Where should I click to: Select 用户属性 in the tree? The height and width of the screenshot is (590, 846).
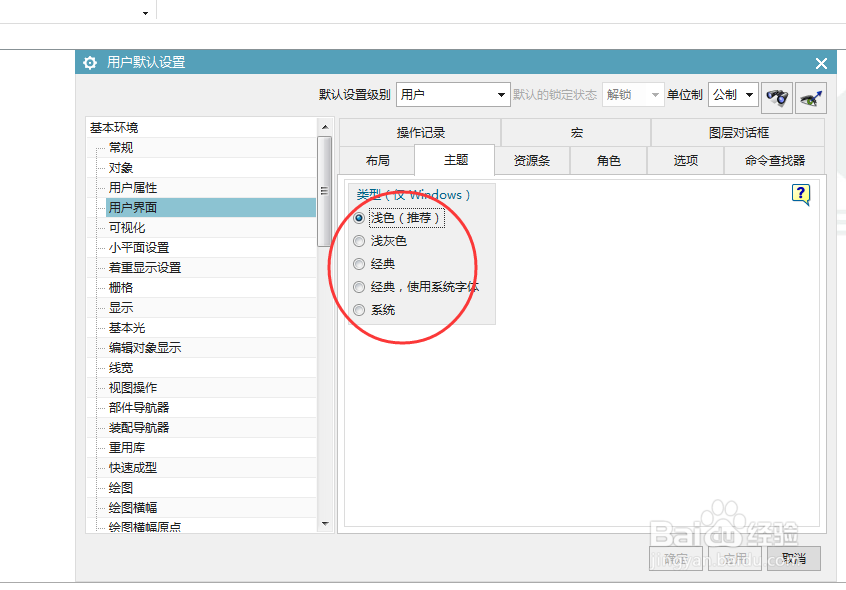click(133, 188)
